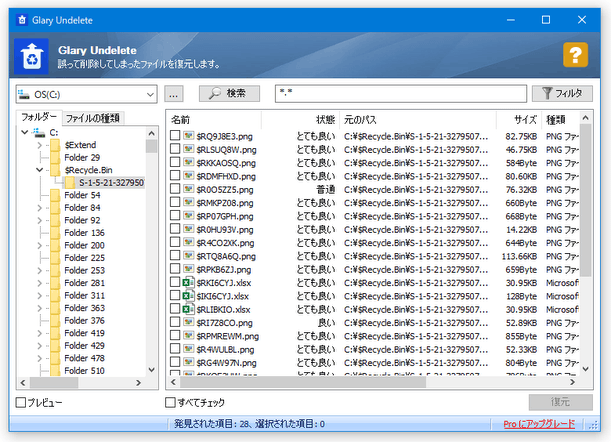Expand the Folder 419 tree node
Screen dimensions: 611x442
[39, 333]
